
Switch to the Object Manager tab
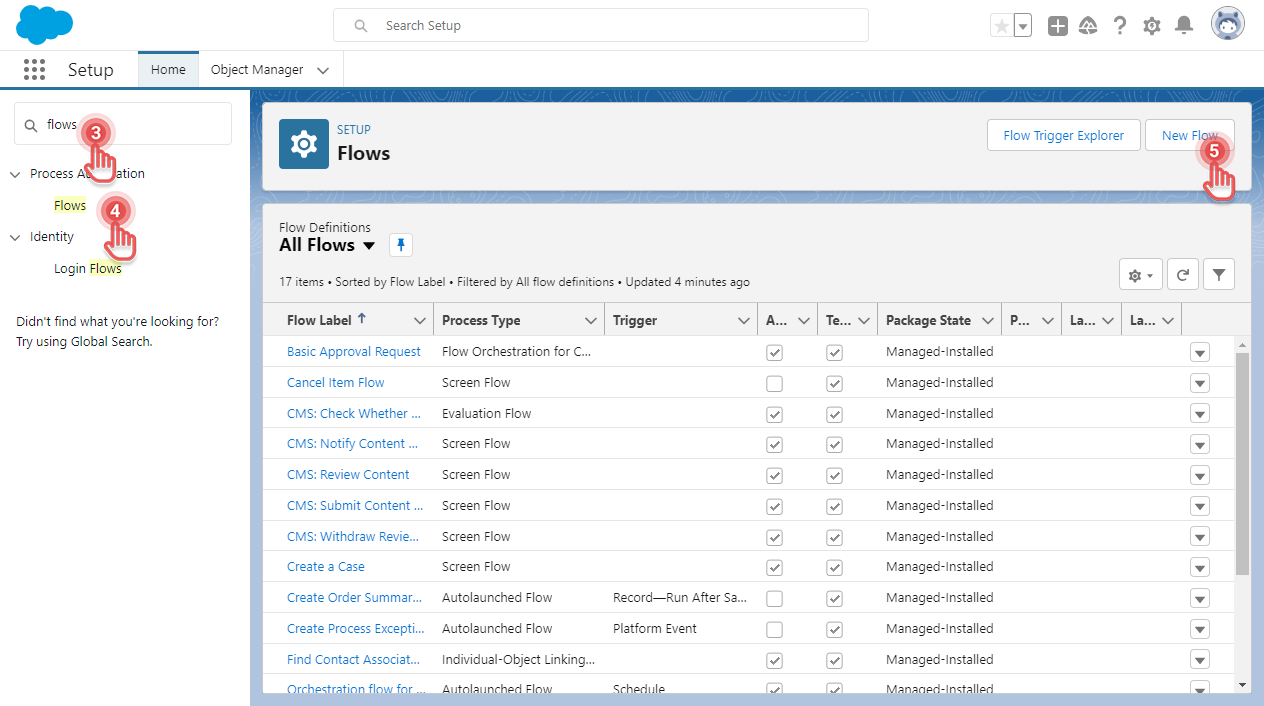point(258,69)
